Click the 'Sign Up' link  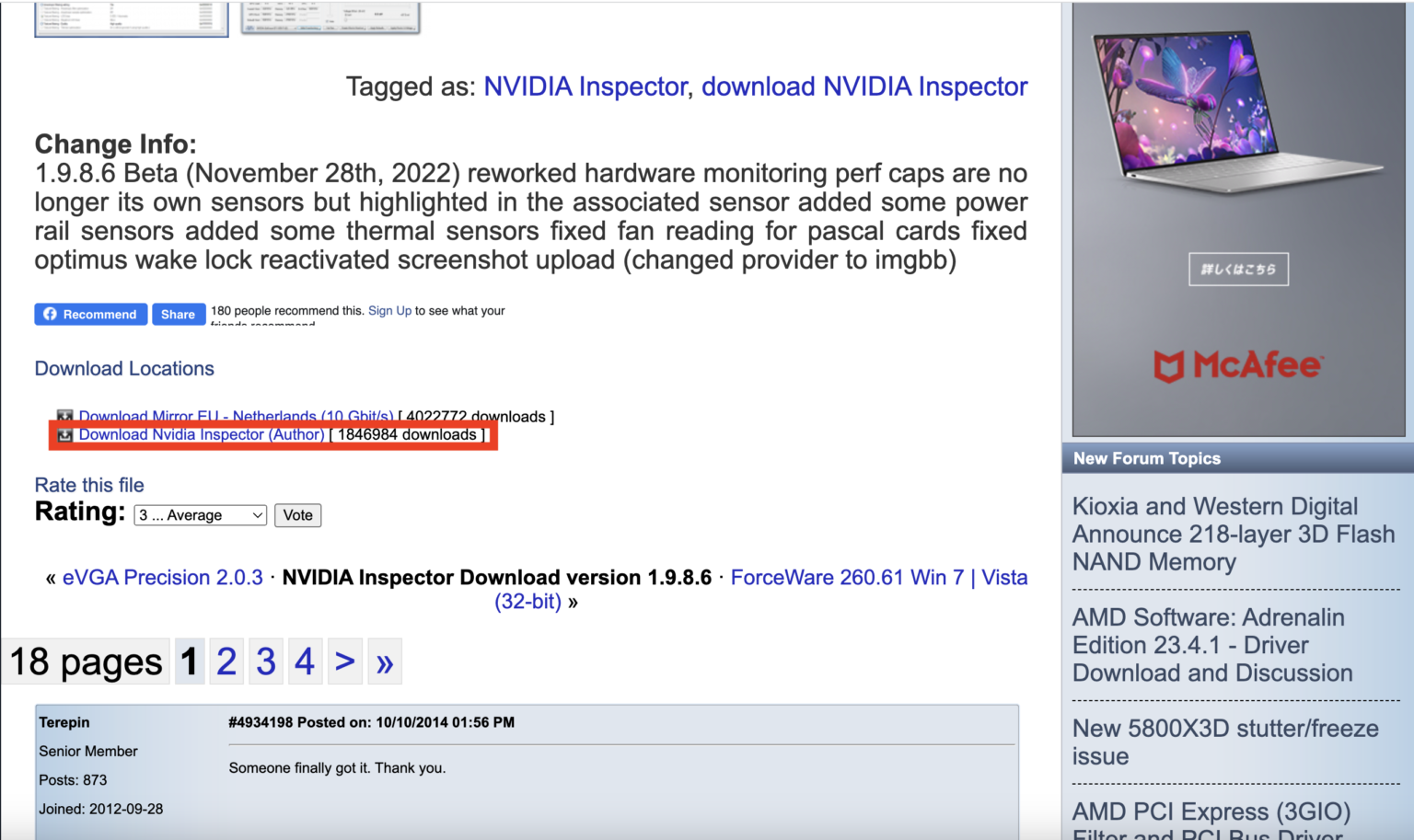point(389,310)
